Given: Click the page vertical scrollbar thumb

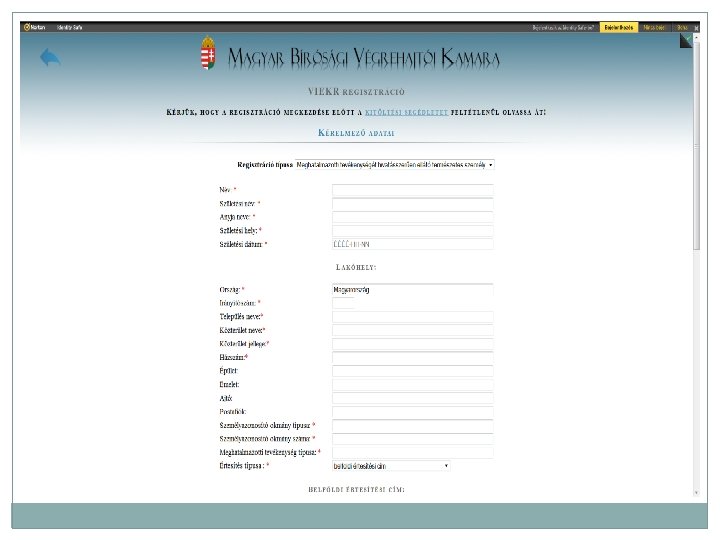Looking at the screenshot, I should tap(696, 146).
